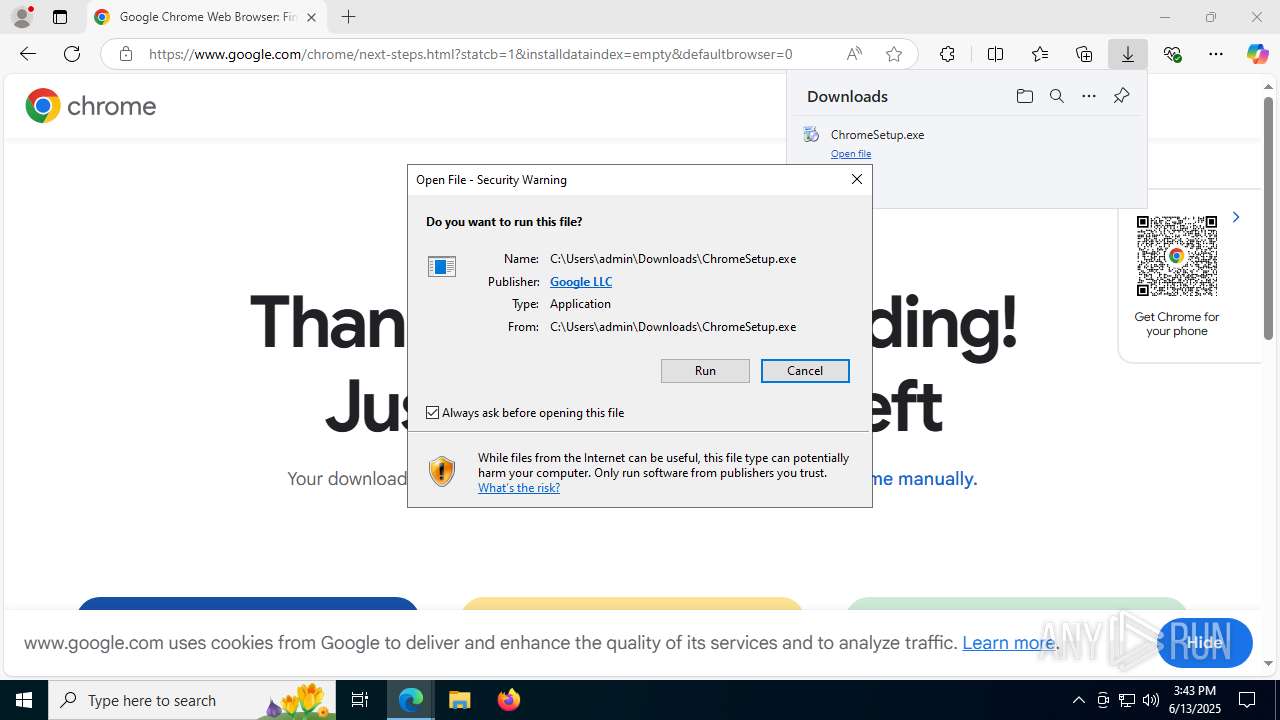
Task: Search downloads with magnifier icon
Action: 1056,96
